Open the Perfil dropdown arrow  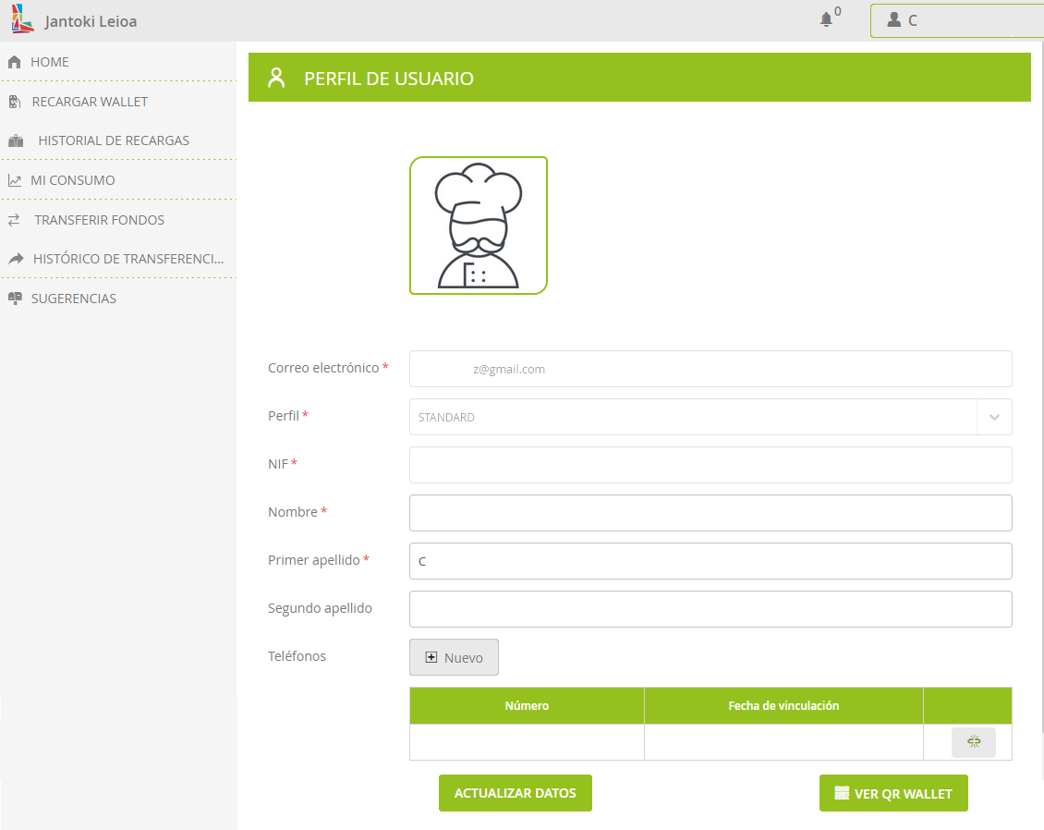(x=994, y=417)
